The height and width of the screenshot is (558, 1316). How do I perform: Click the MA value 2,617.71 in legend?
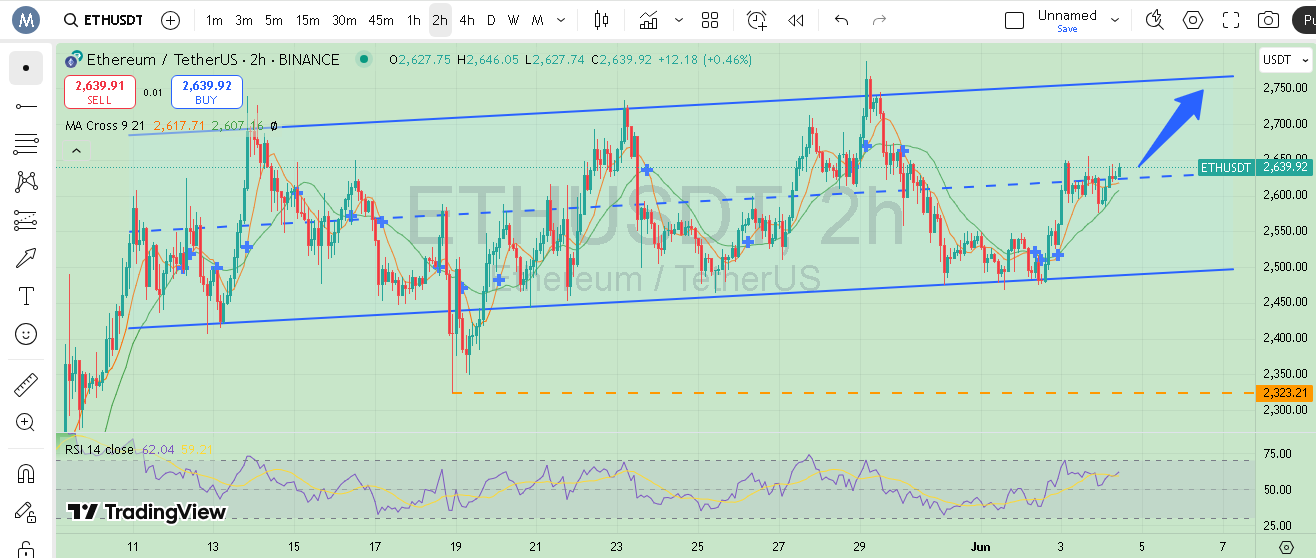point(179,126)
